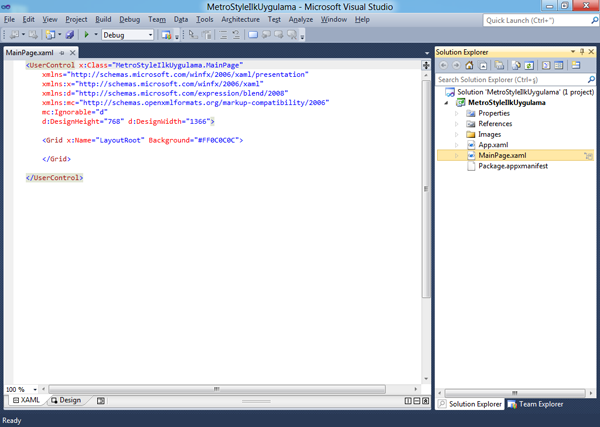Click Solution Explorer horizontal scrollbar

515,393
